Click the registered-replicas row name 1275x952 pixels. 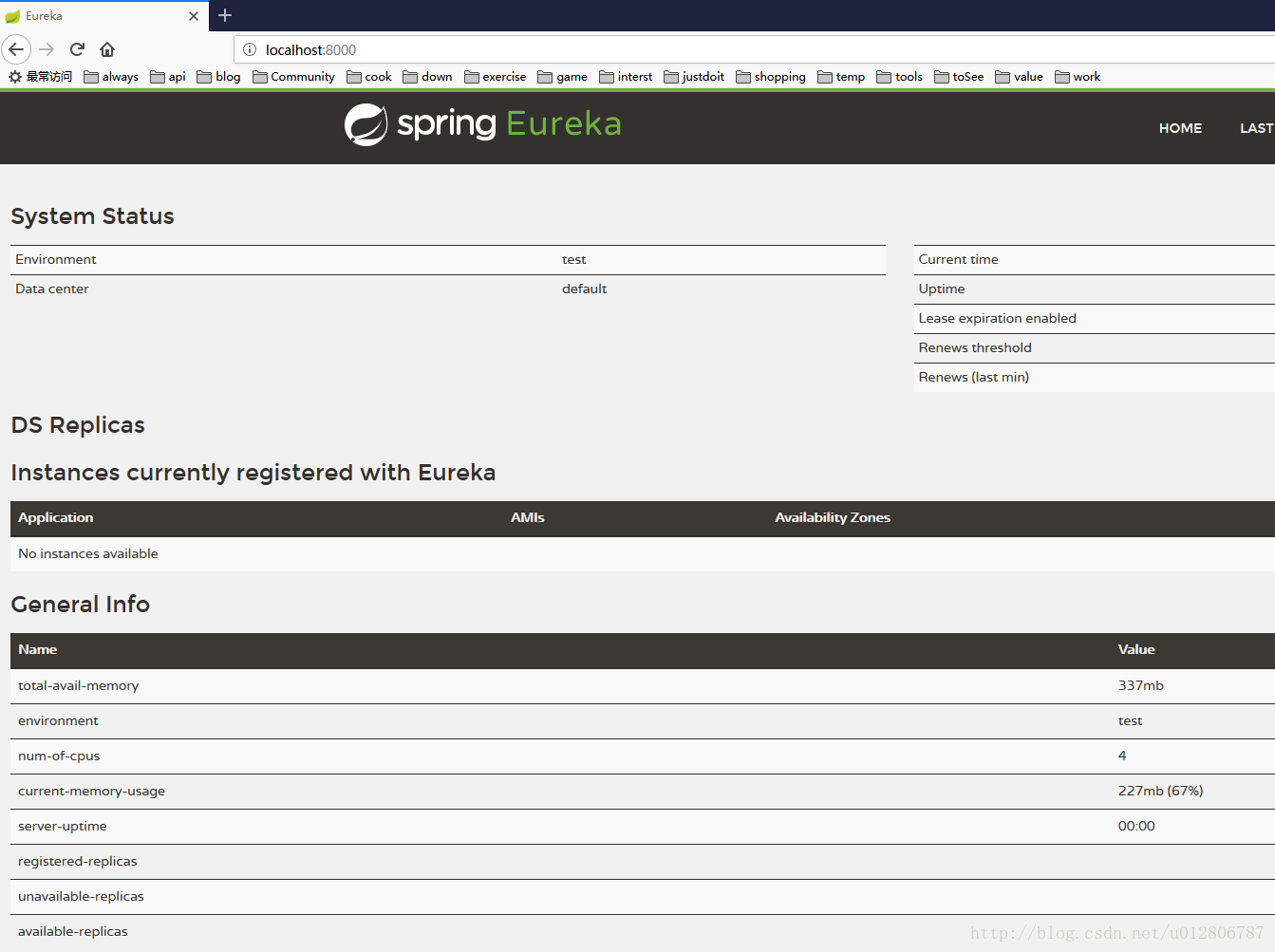pos(78,861)
